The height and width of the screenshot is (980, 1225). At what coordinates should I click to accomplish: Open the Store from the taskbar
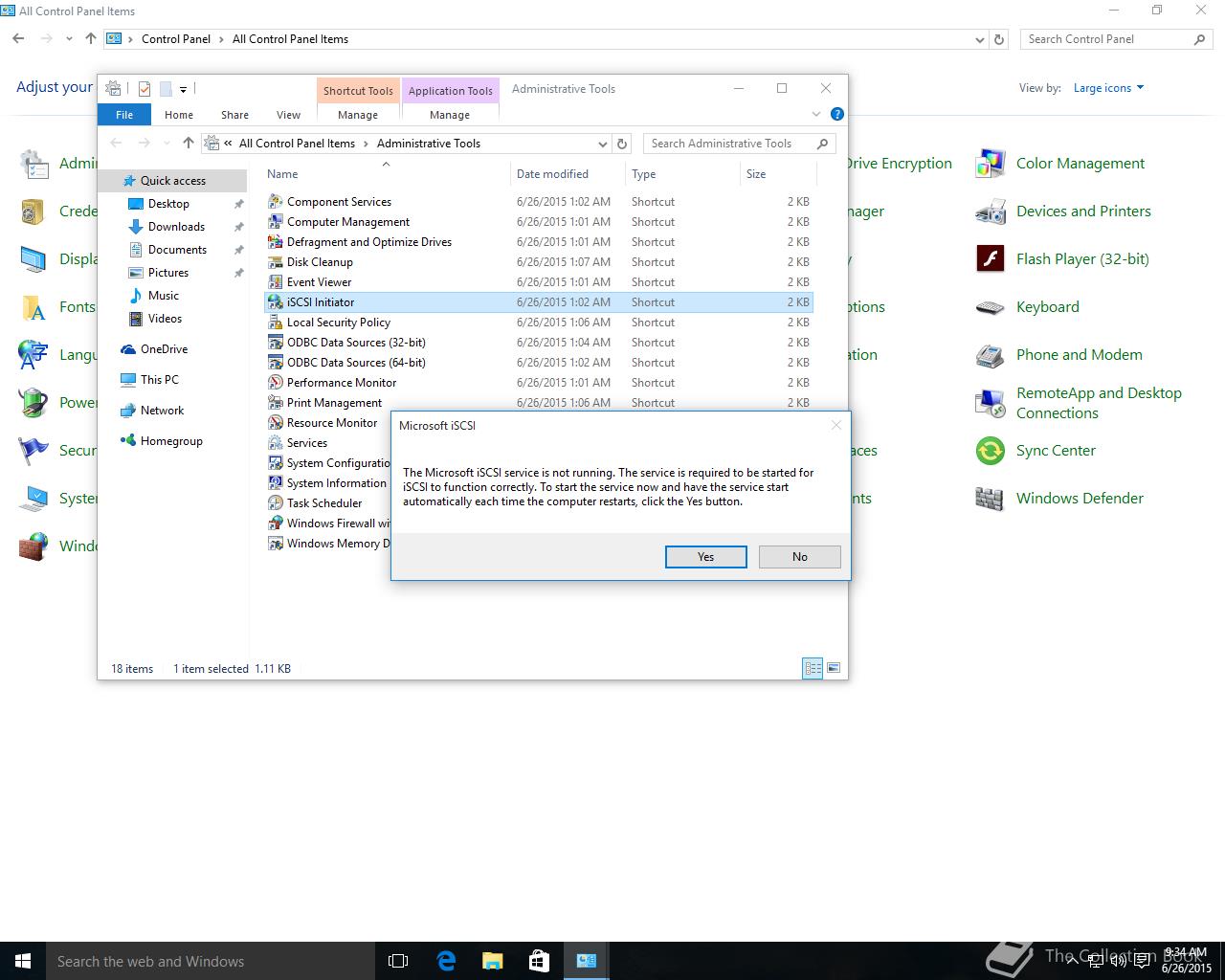[539, 961]
